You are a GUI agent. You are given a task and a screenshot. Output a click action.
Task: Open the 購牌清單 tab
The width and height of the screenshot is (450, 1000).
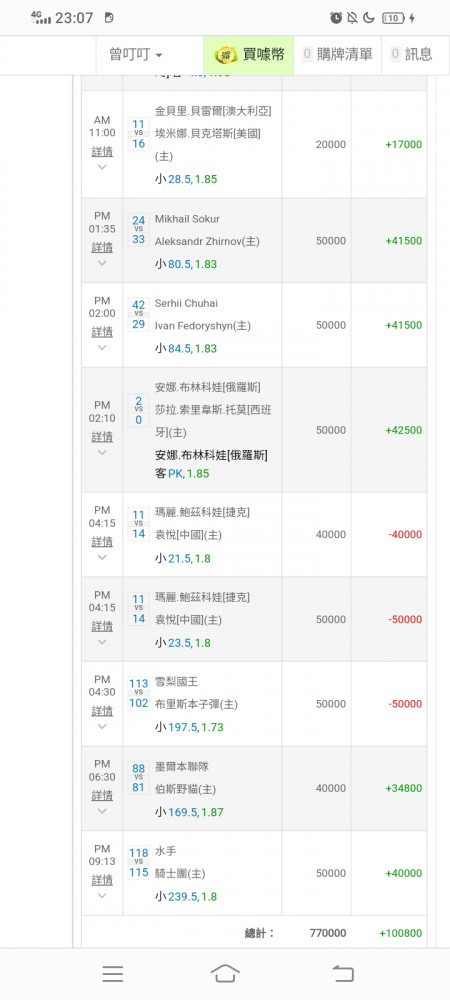337,55
